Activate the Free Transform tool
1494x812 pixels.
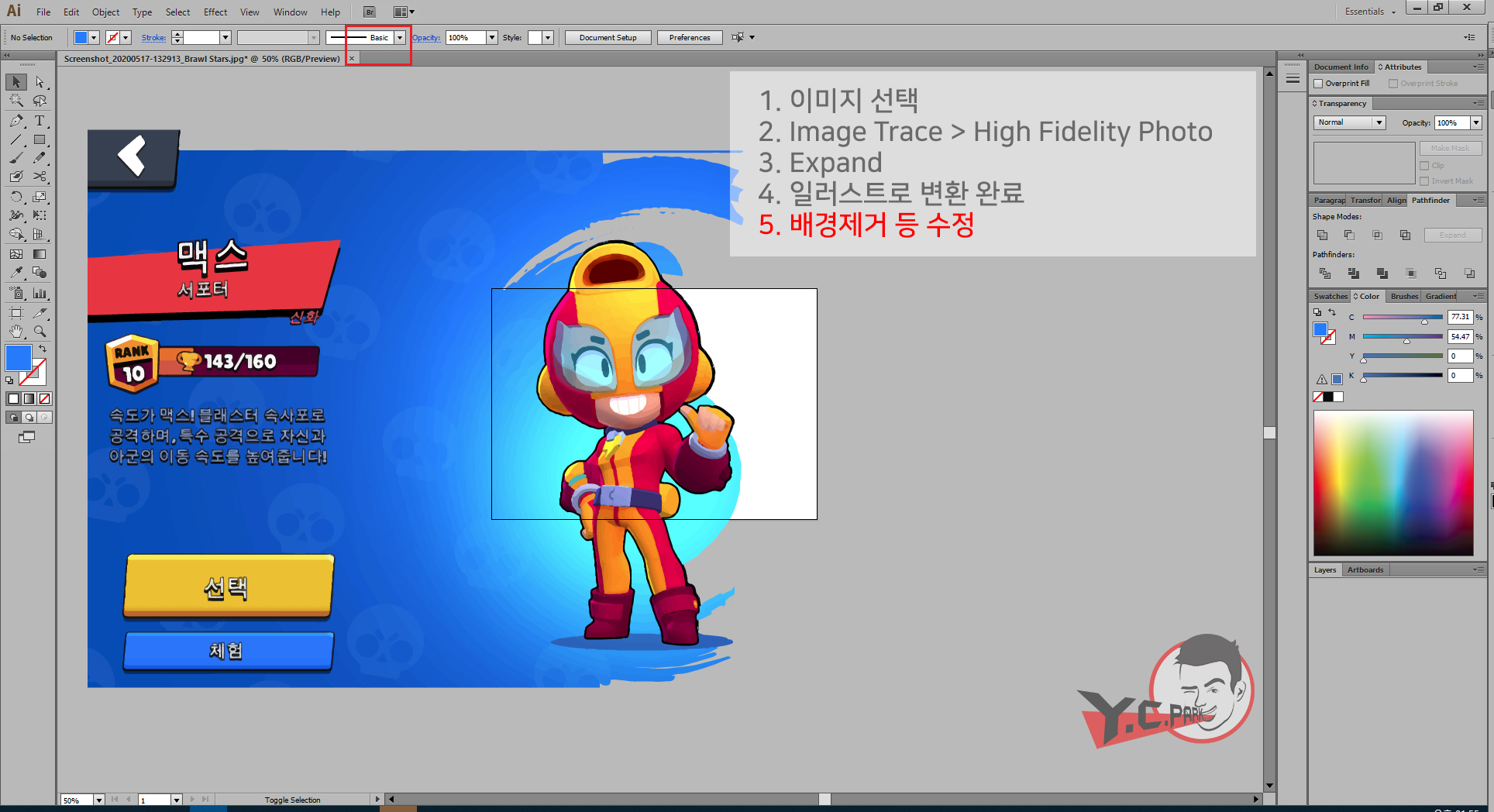point(40,215)
